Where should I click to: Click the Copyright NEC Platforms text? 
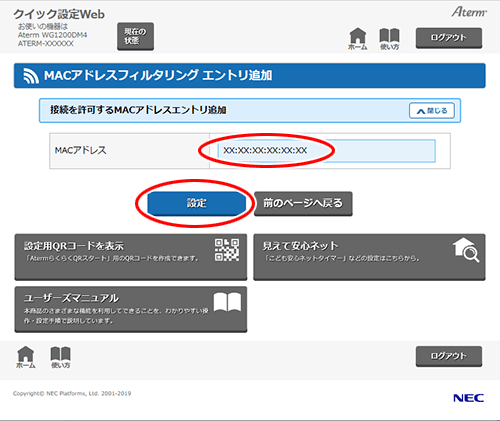tap(72, 393)
